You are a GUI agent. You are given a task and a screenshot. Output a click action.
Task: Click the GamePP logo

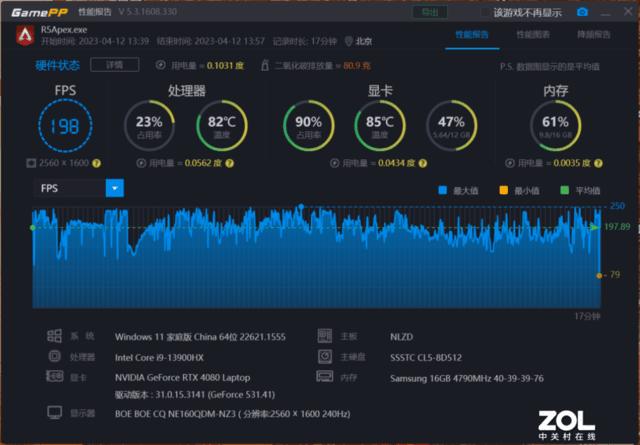(40, 12)
